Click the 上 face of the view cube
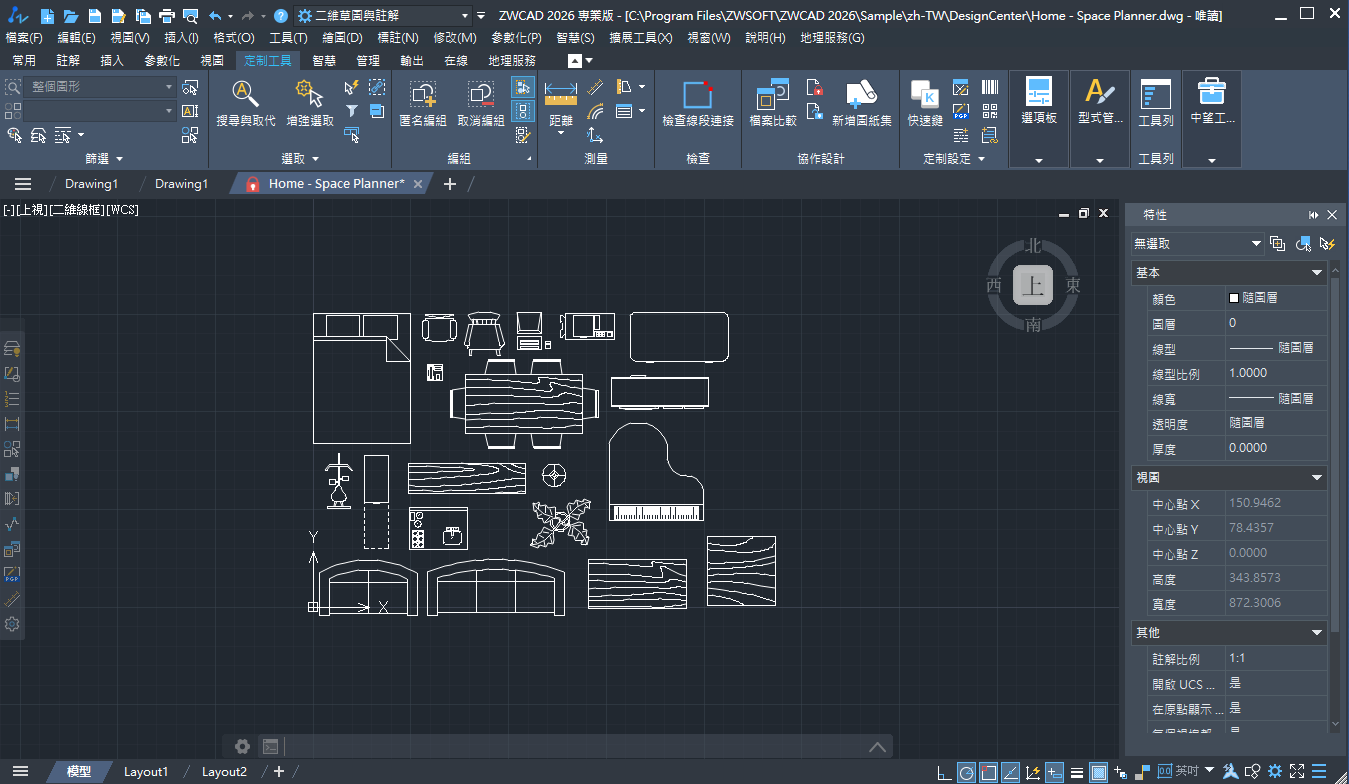 pos(1033,286)
